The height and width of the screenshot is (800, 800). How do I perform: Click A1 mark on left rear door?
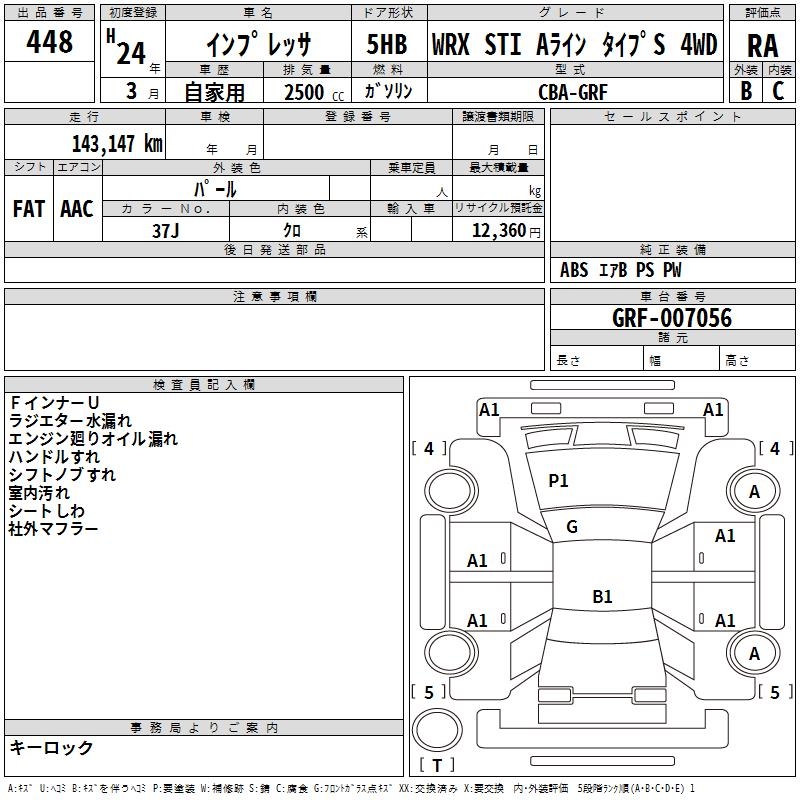(477, 621)
